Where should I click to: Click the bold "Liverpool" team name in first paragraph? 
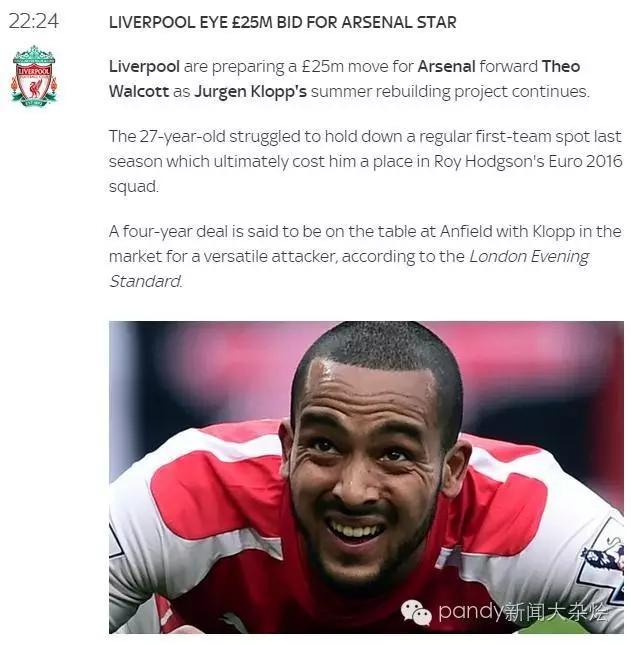pyautogui.click(x=144, y=66)
